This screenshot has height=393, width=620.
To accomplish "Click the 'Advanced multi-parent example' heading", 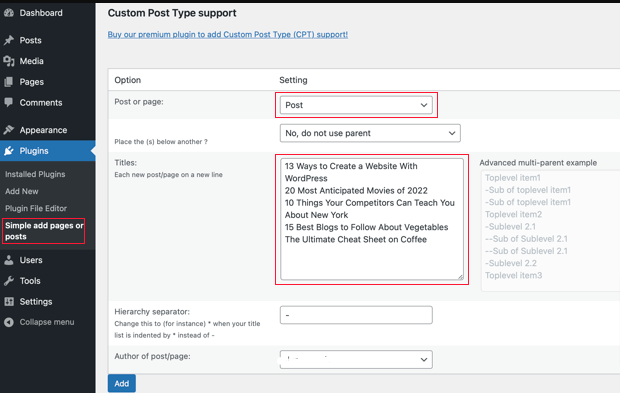I will coord(538,163).
